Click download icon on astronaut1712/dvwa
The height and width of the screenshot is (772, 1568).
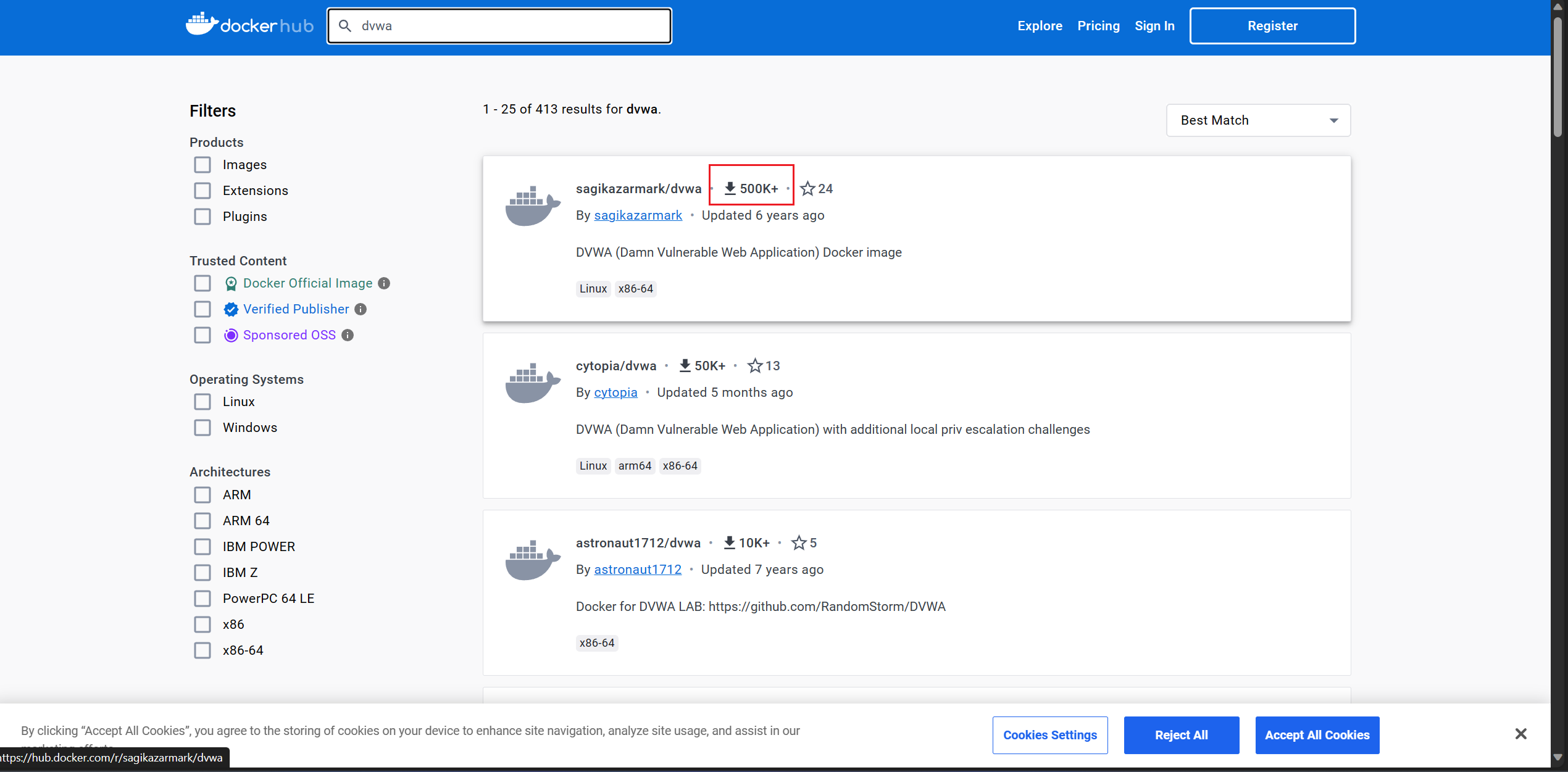tap(729, 543)
